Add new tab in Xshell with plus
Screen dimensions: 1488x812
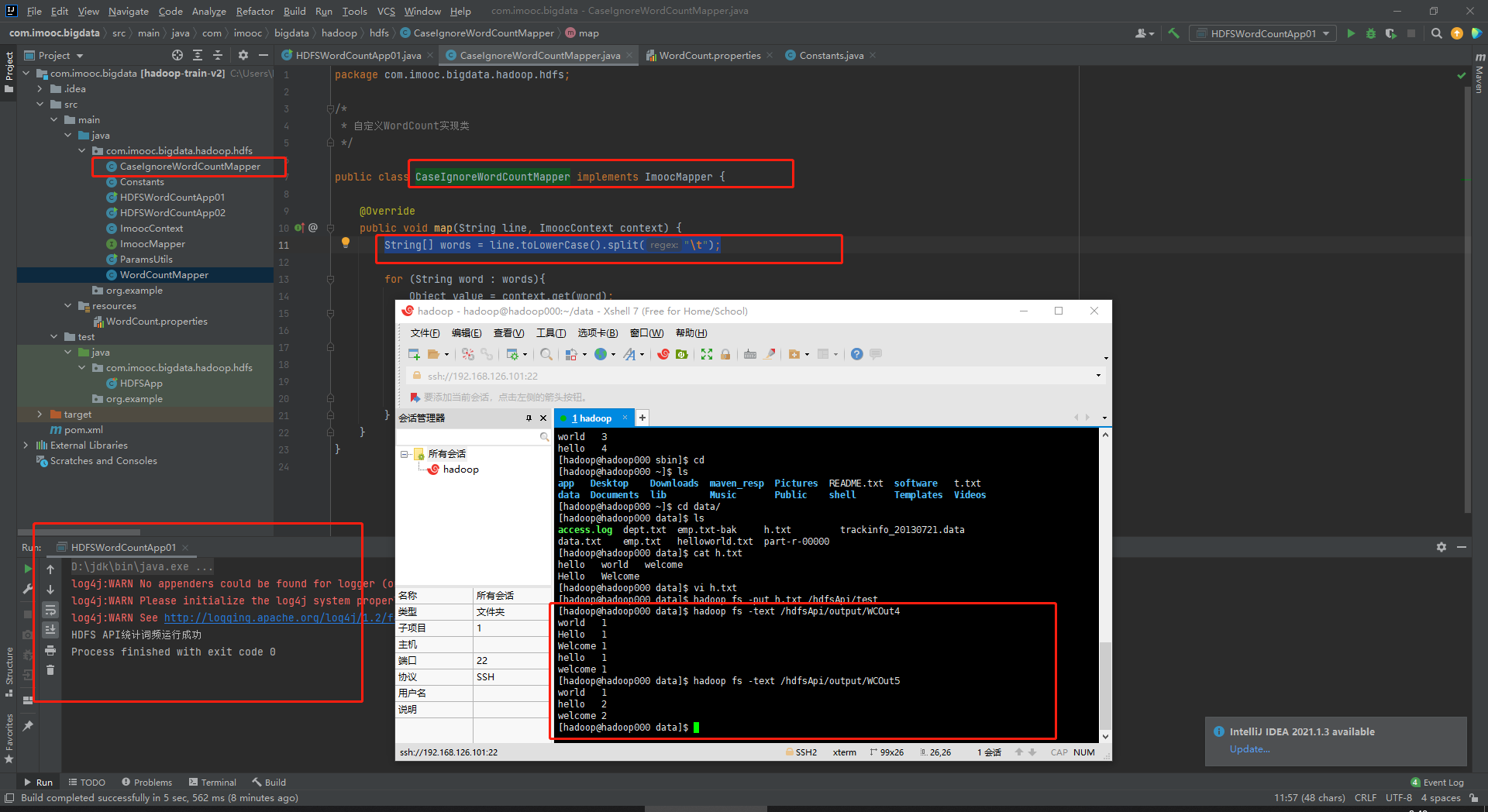point(642,418)
